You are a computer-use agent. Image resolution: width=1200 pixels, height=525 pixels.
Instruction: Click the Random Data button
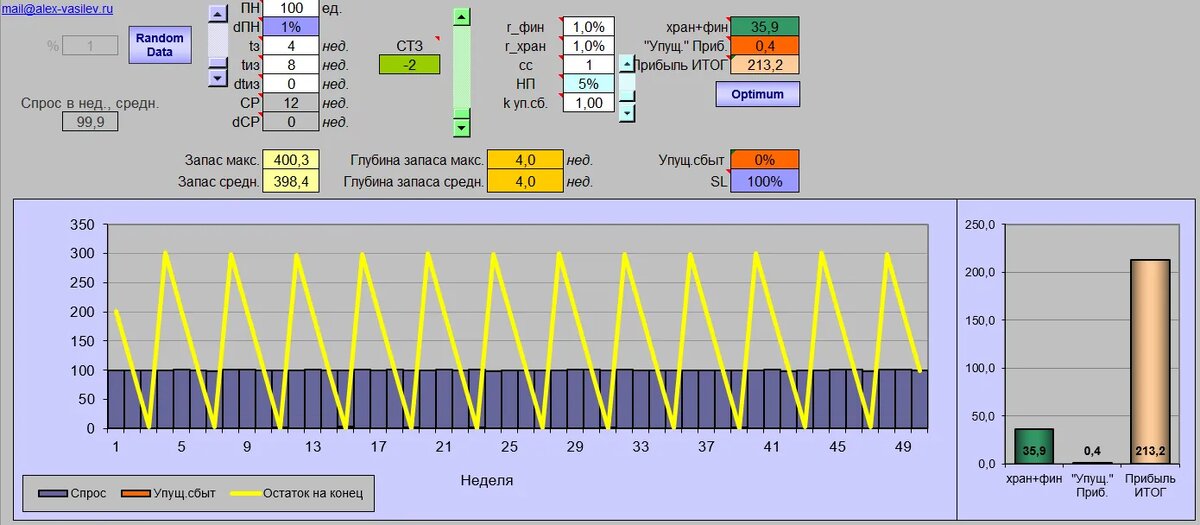(x=160, y=45)
